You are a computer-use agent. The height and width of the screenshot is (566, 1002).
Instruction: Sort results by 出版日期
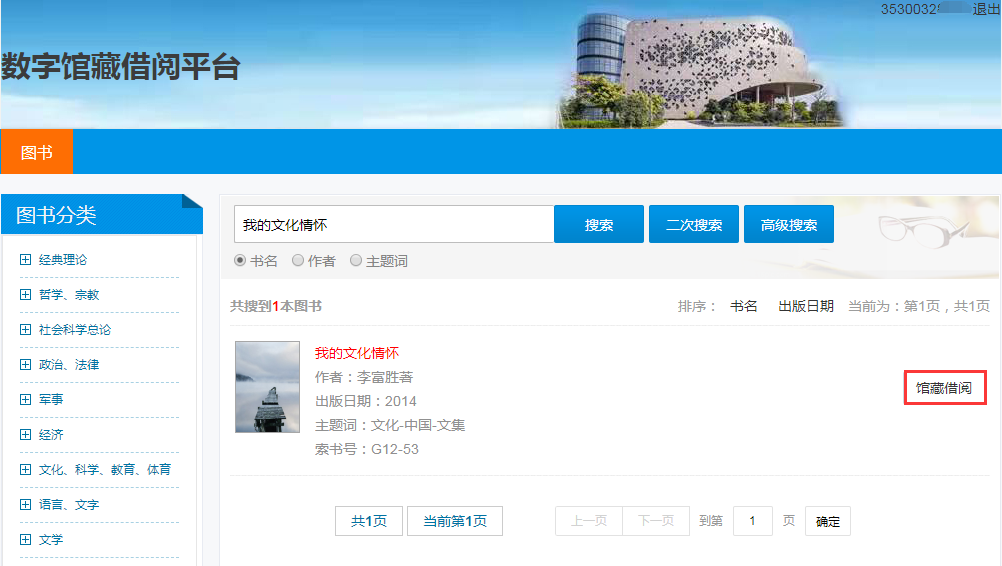(x=806, y=306)
